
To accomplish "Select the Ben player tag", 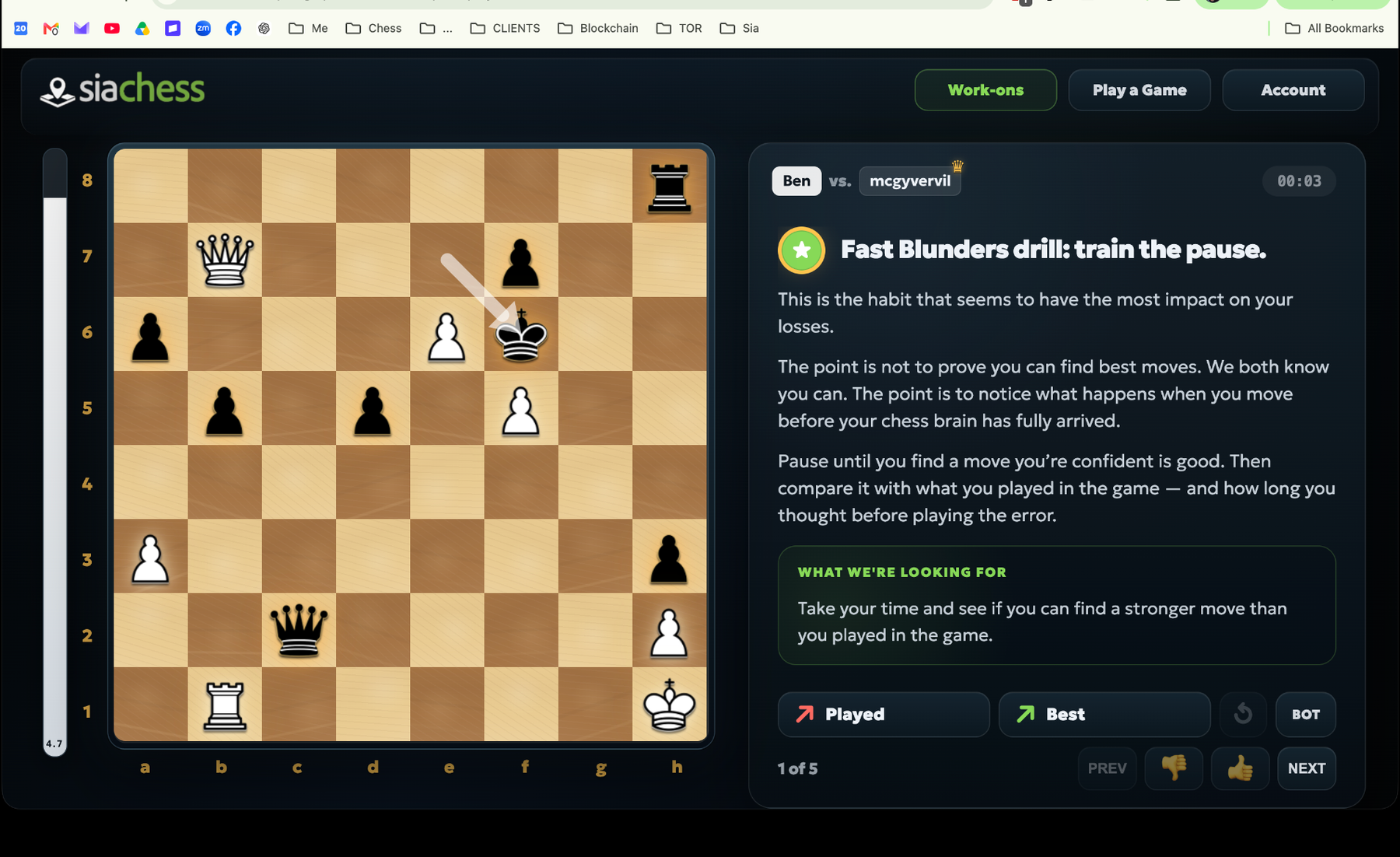I will pos(796,181).
